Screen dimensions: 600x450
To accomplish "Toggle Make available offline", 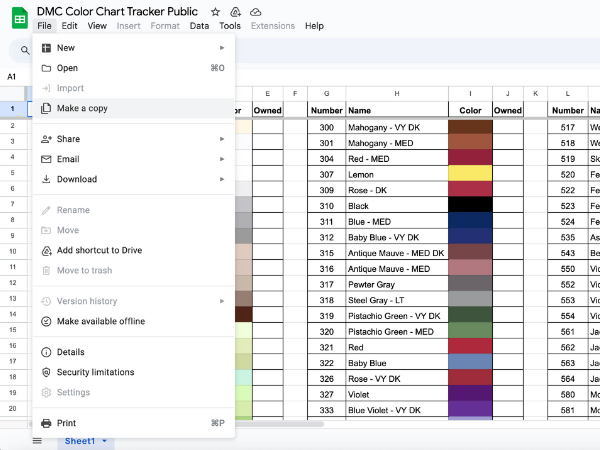I will point(100,321).
